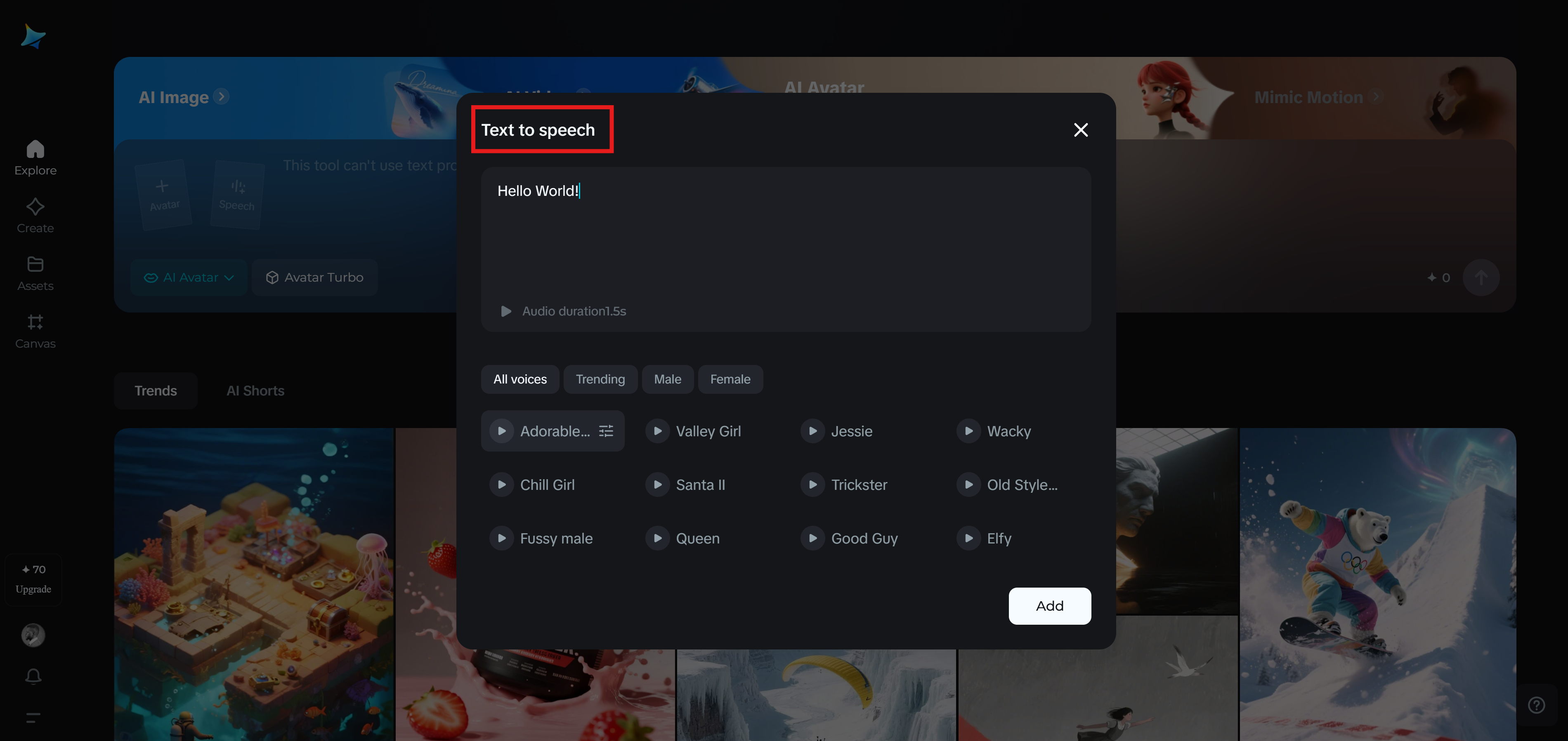Play the audio duration preview
This screenshot has height=741, width=1568.
pos(506,311)
